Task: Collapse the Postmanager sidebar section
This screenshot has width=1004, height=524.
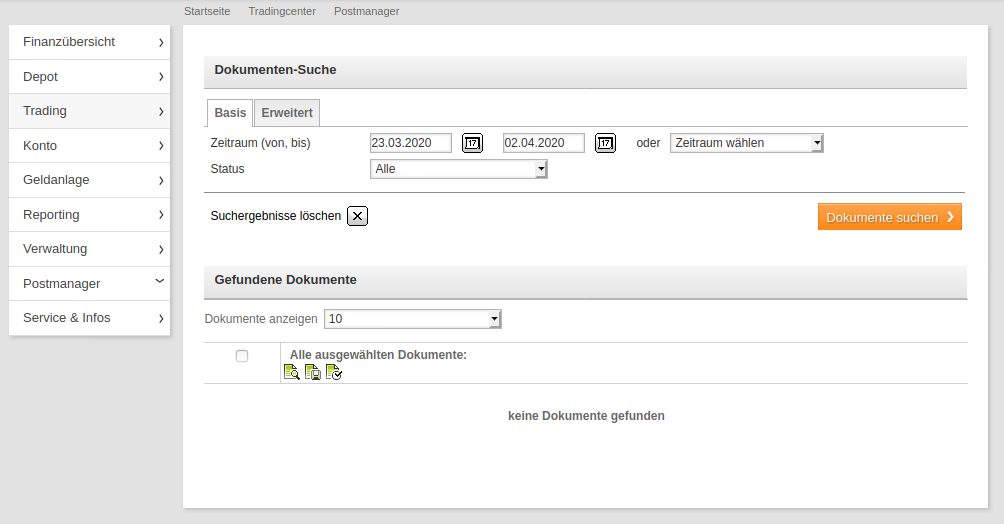Action: 160,283
